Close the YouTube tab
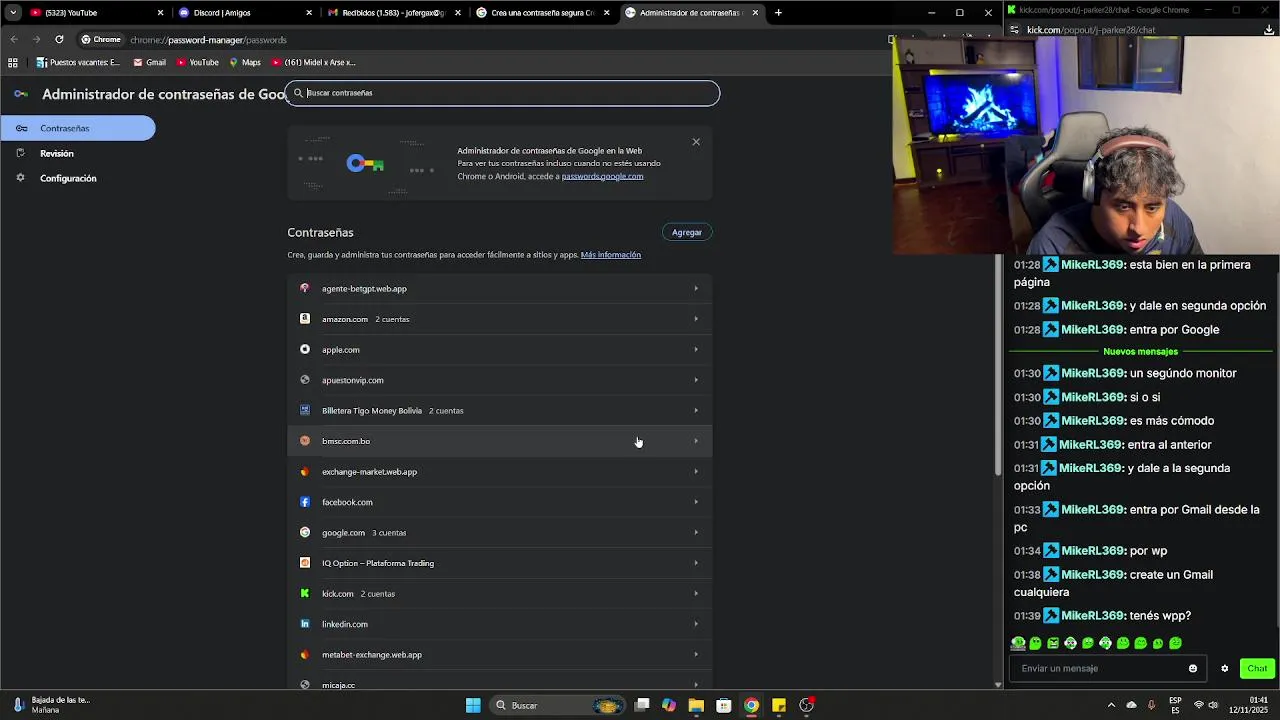This screenshot has width=1280, height=720. tap(160, 13)
